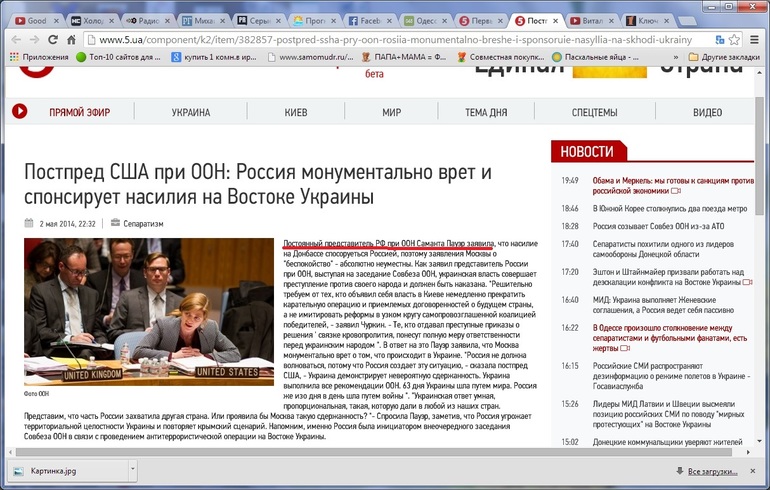
Task: Click the red play icon beside Прямой эфир
Action: (19, 113)
